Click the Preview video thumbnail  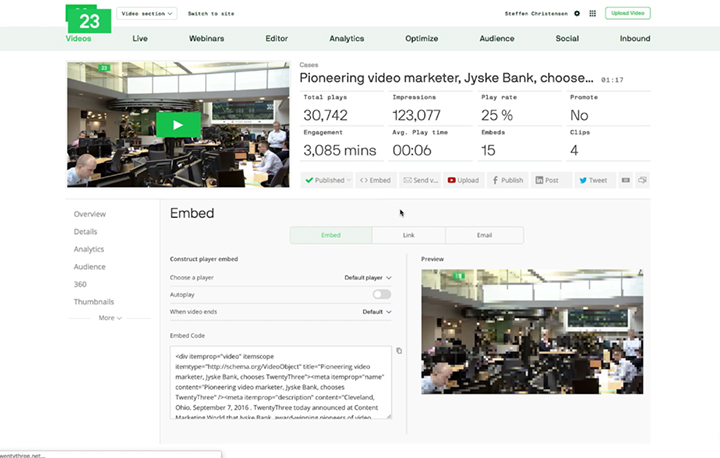coord(532,332)
